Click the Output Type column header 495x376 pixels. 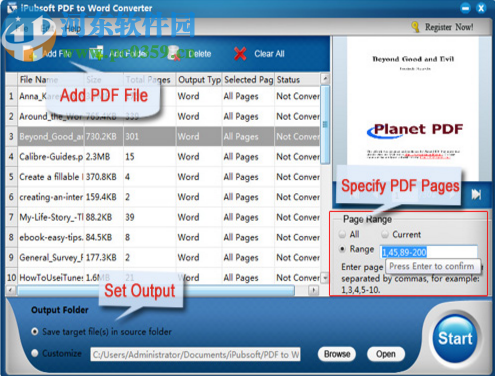pos(199,80)
